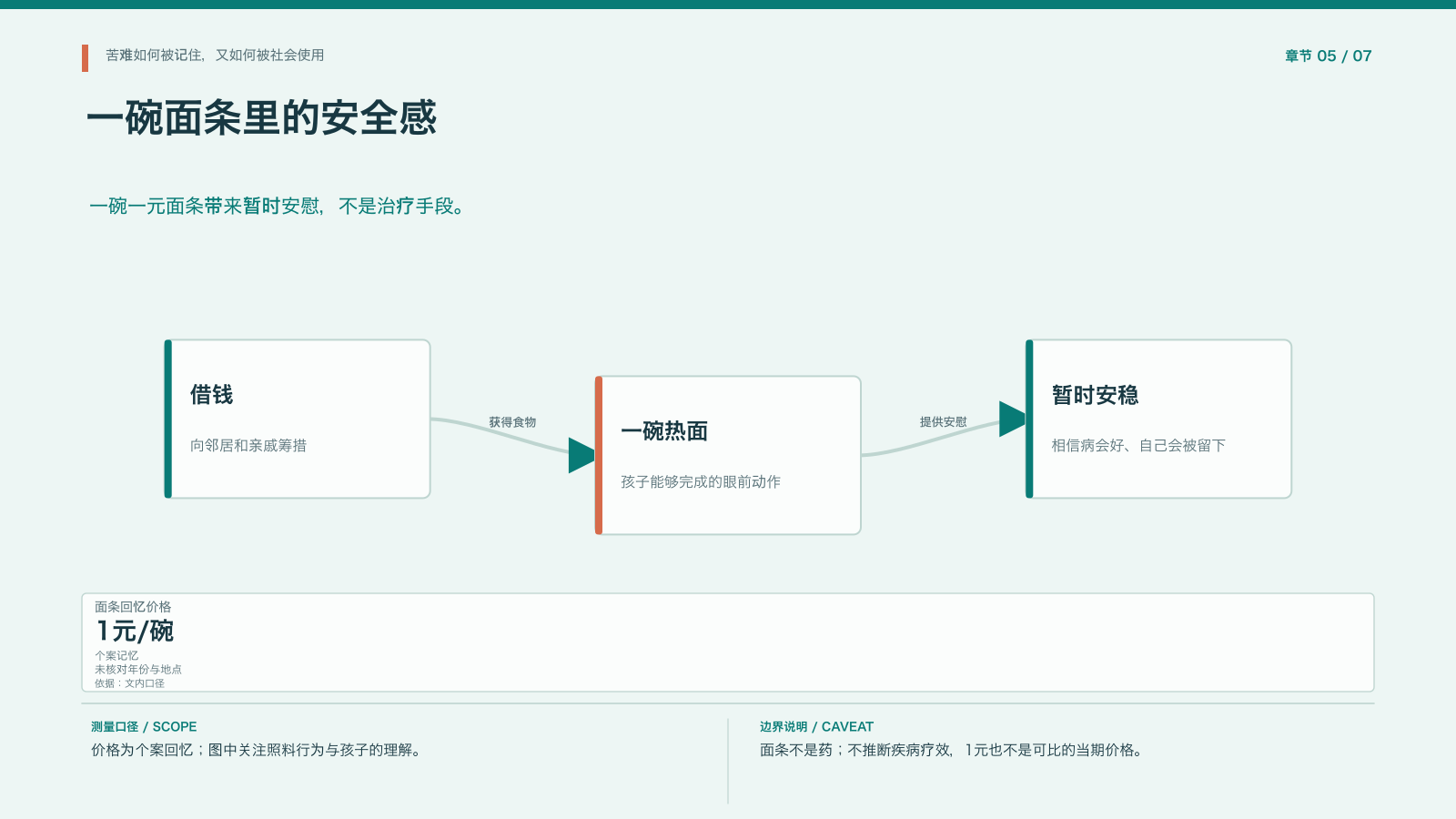
Task: Select the text 相信病会好、自己会被留下
Action: [1138, 445]
